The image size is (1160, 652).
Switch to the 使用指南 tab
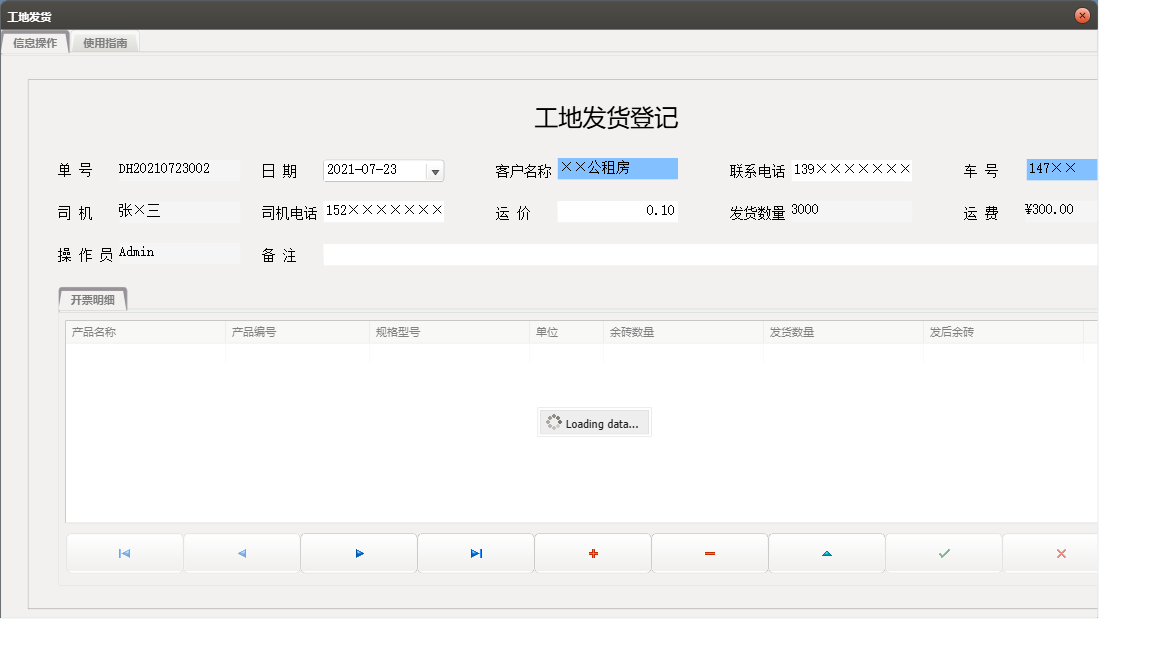point(105,43)
